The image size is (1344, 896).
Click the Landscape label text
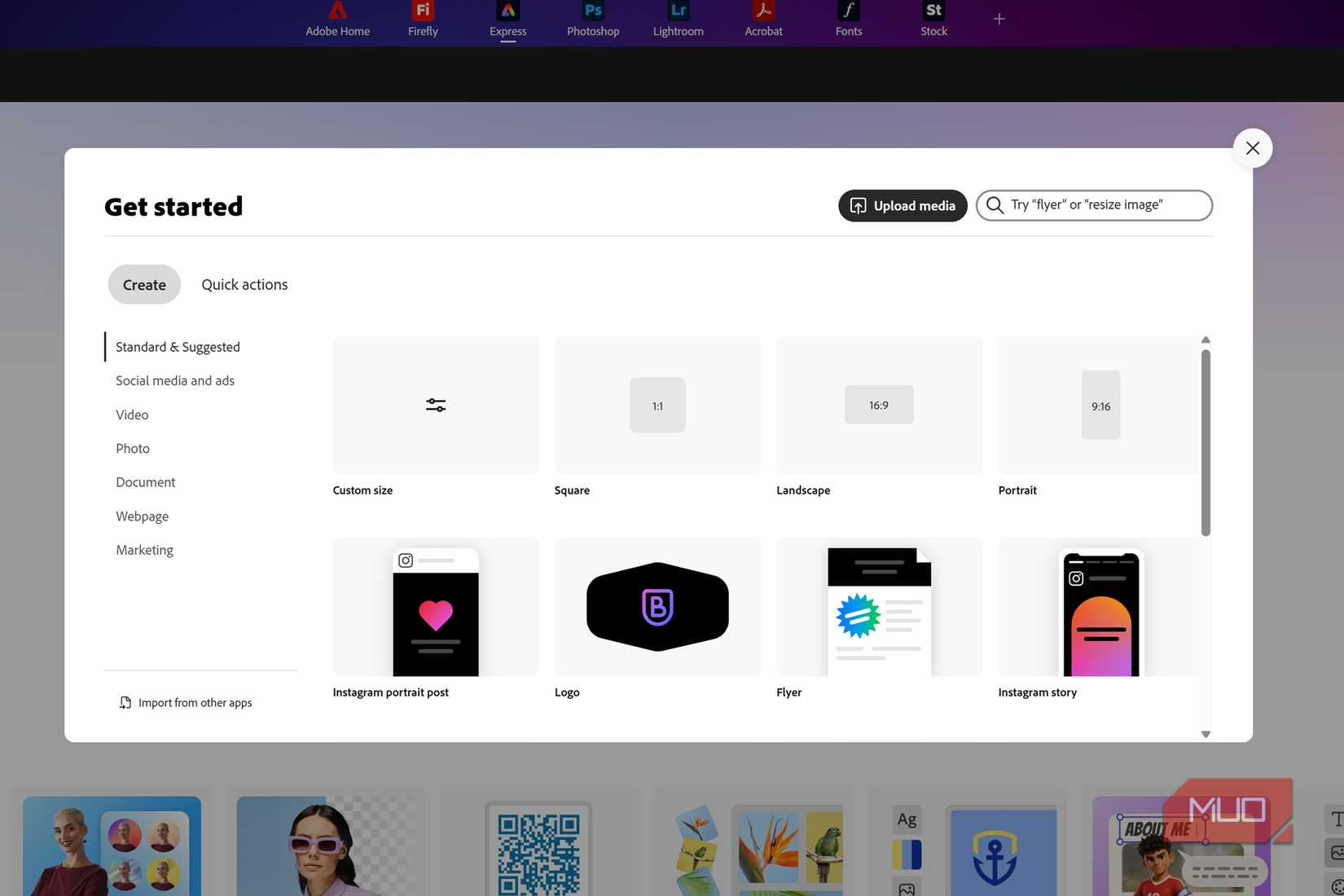coord(803,490)
